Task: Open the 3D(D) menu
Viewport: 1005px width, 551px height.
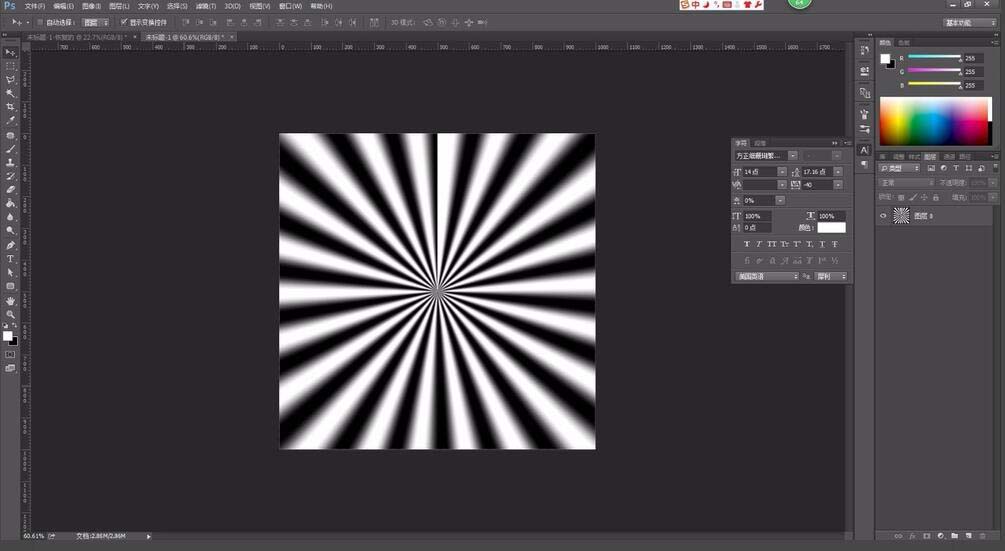Action: click(x=232, y=6)
